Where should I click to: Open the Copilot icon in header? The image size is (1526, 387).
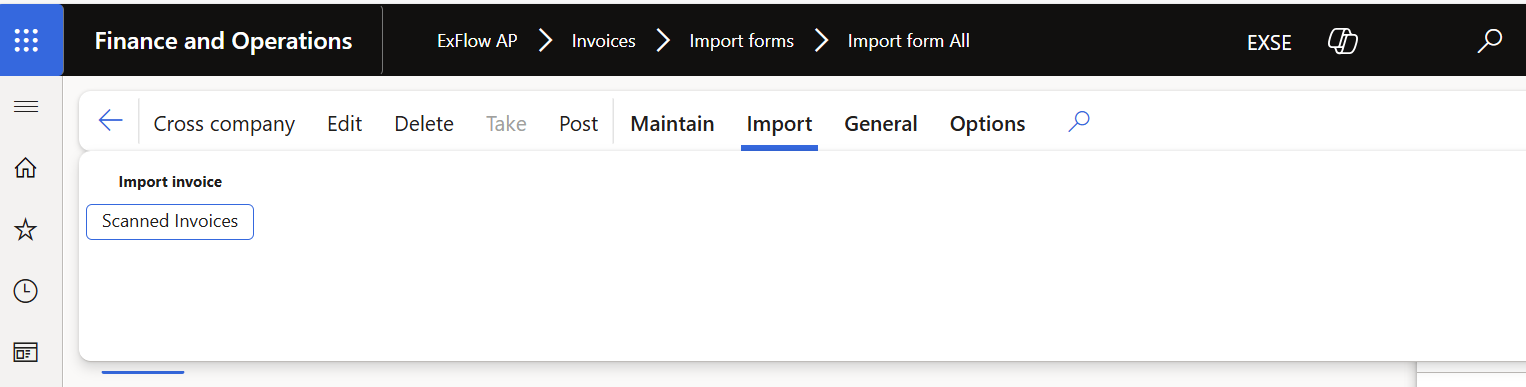point(1342,42)
